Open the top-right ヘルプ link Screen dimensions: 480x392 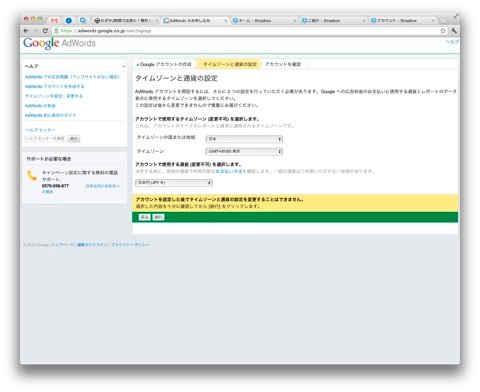click(452, 42)
